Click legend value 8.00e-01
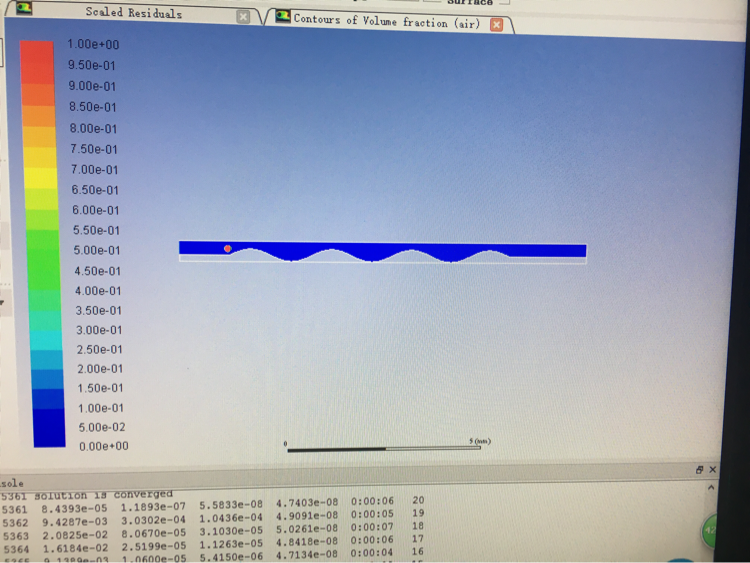The image size is (750, 563). pyautogui.click(x=93, y=129)
